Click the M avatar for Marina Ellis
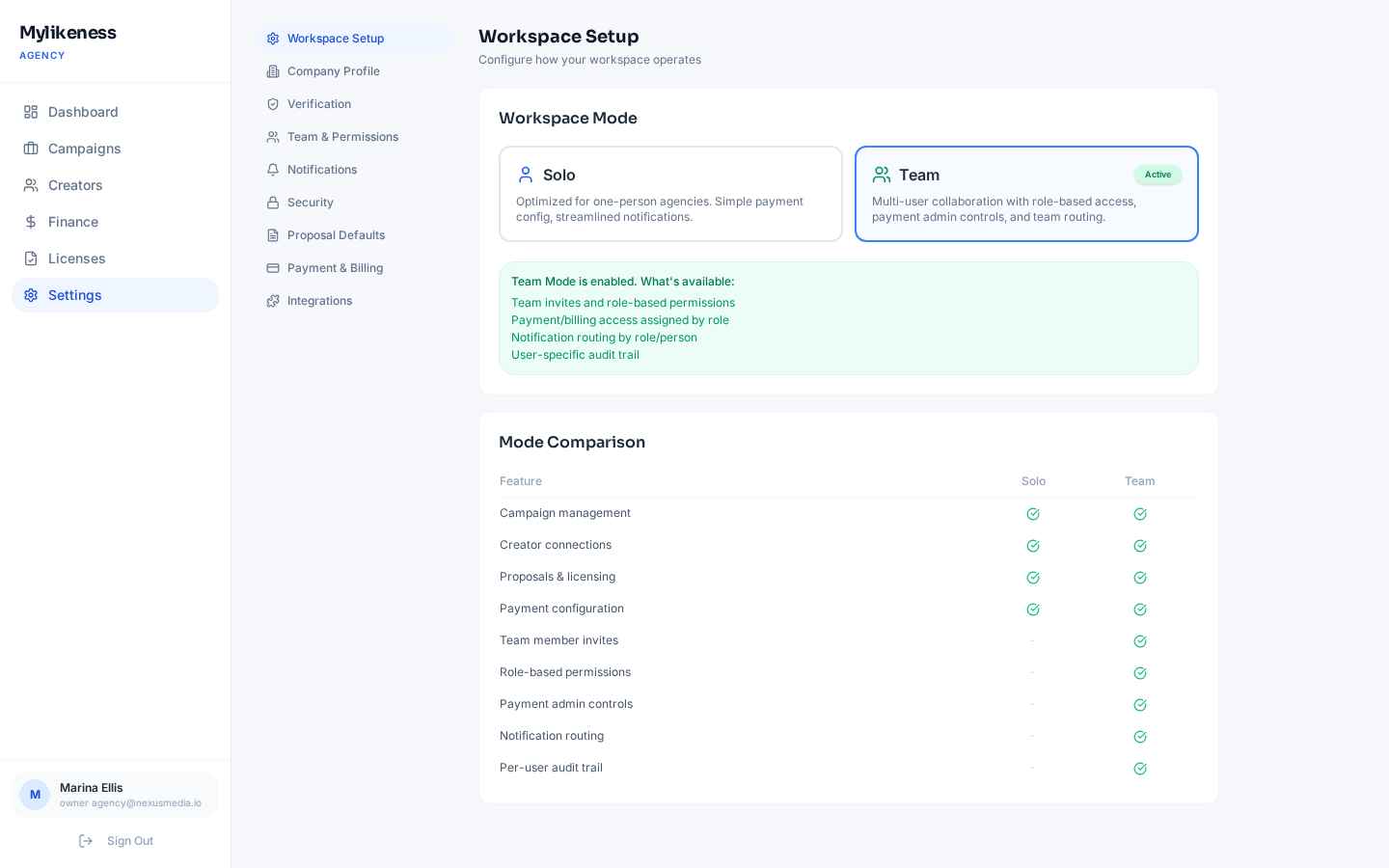This screenshot has height=868, width=1389. click(x=35, y=795)
